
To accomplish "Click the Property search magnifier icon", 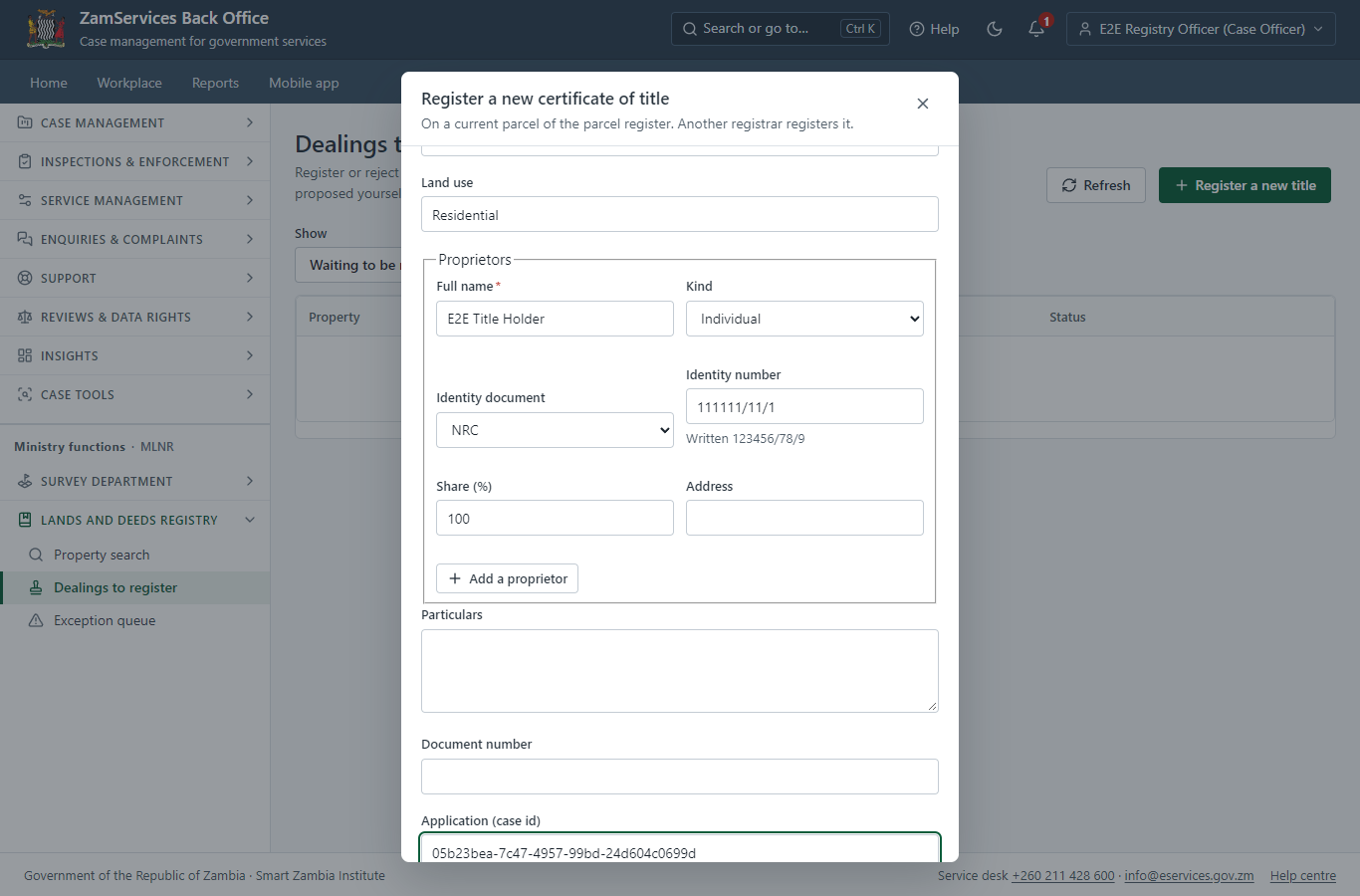I will point(36,555).
